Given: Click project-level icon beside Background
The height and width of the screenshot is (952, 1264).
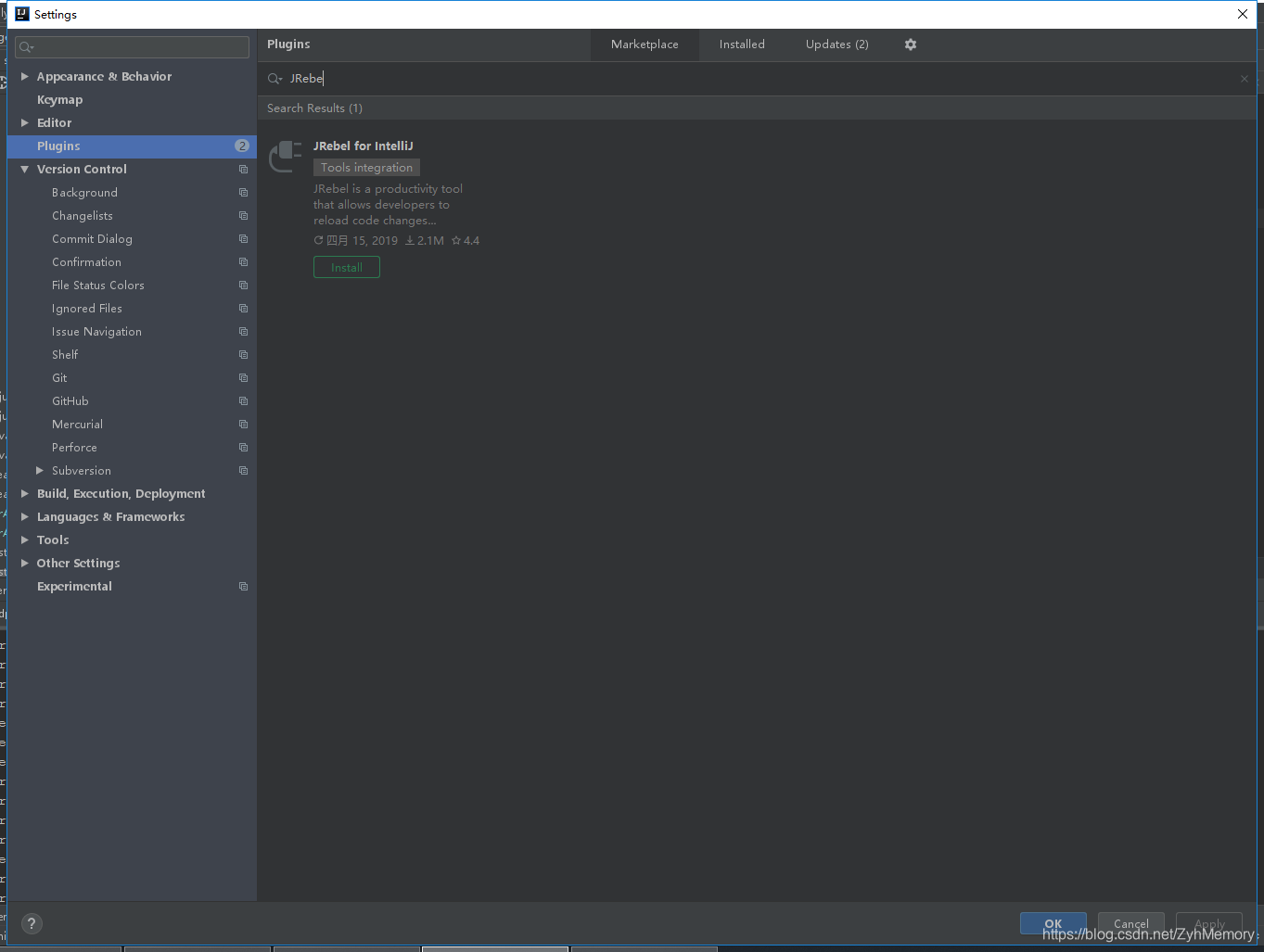Looking at the screenshot, I should click(243, 193).
